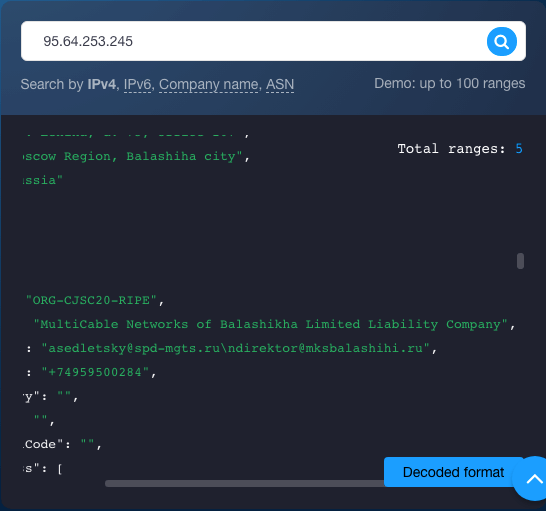Click the "Balashiha city" address text
Screen dimensions: 546x511
(184, 156)
